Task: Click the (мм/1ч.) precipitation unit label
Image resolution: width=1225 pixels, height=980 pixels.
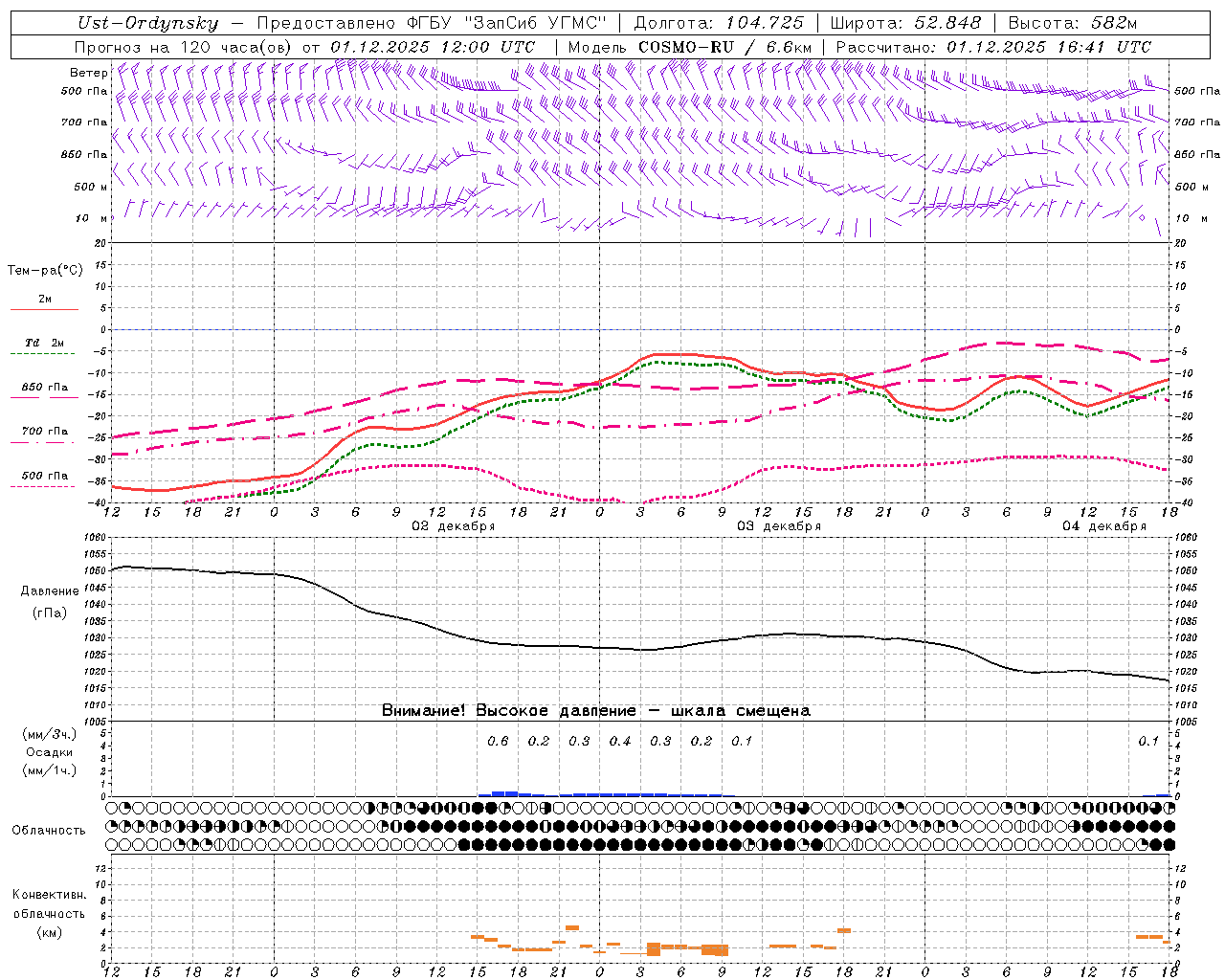Action: pos(49,770)
